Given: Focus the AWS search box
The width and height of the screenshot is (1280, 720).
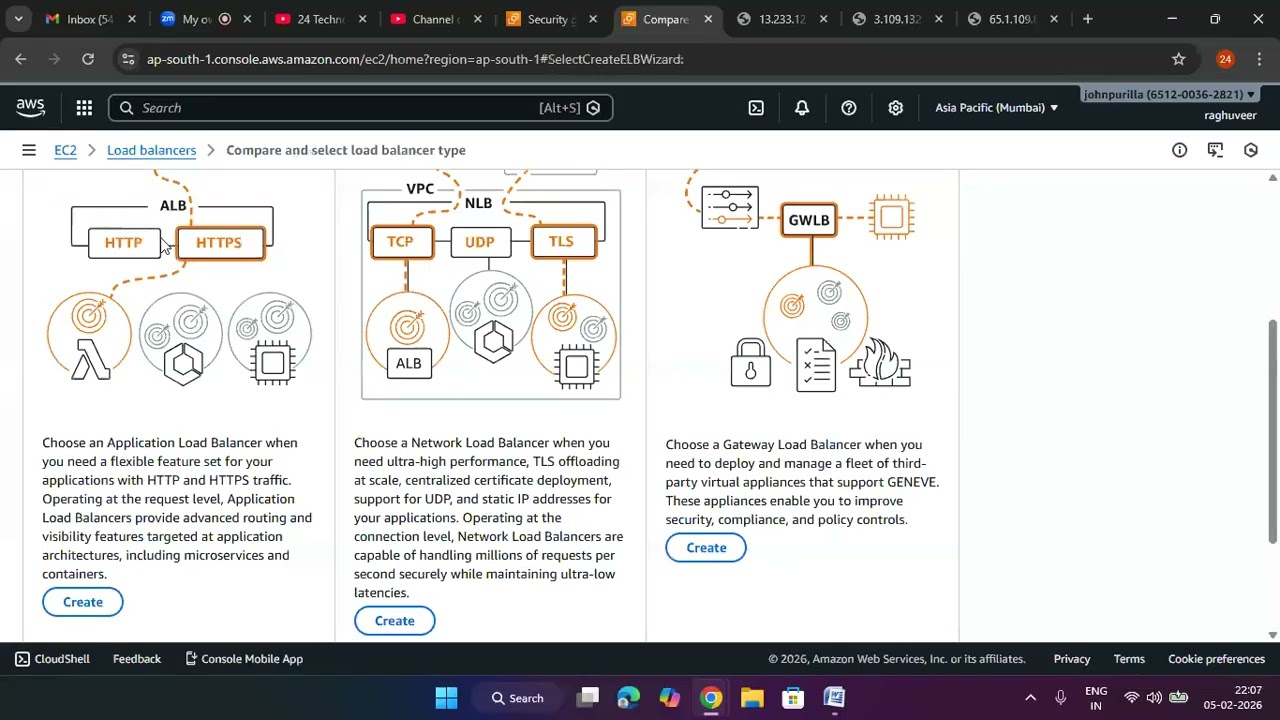Looking at the screenshot, I should [360, 108].
